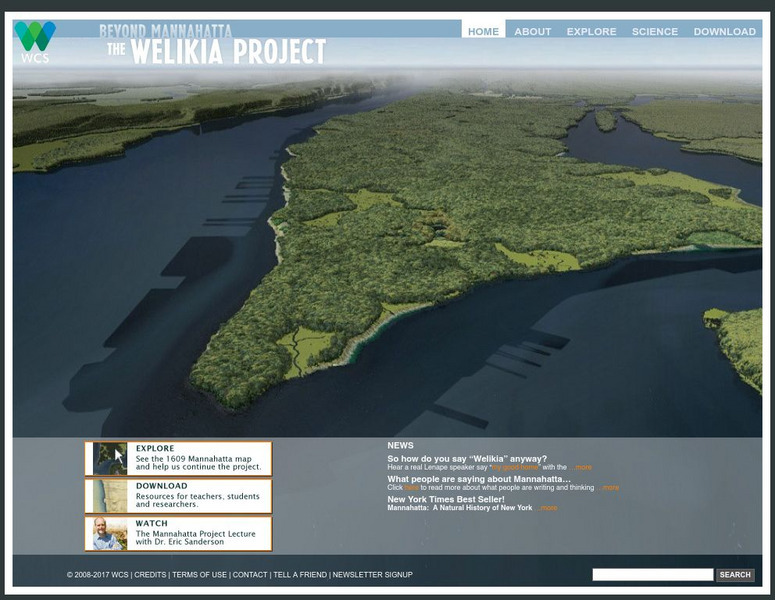Open the Explore 1609 Mannahatta map card
The height and width of the screenshot is (600, 775).
pos(178,459)
